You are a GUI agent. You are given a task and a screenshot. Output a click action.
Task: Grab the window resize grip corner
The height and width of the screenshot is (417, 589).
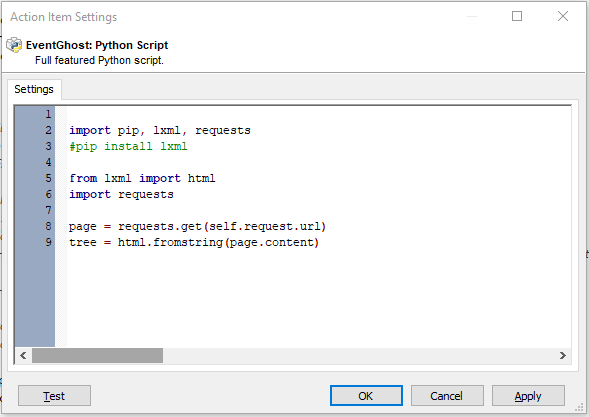pos(580,408)
